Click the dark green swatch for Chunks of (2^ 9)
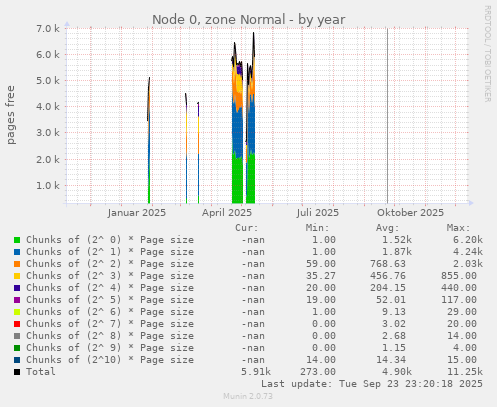Viewport: 497px width, 407px height. click(17, 348)
